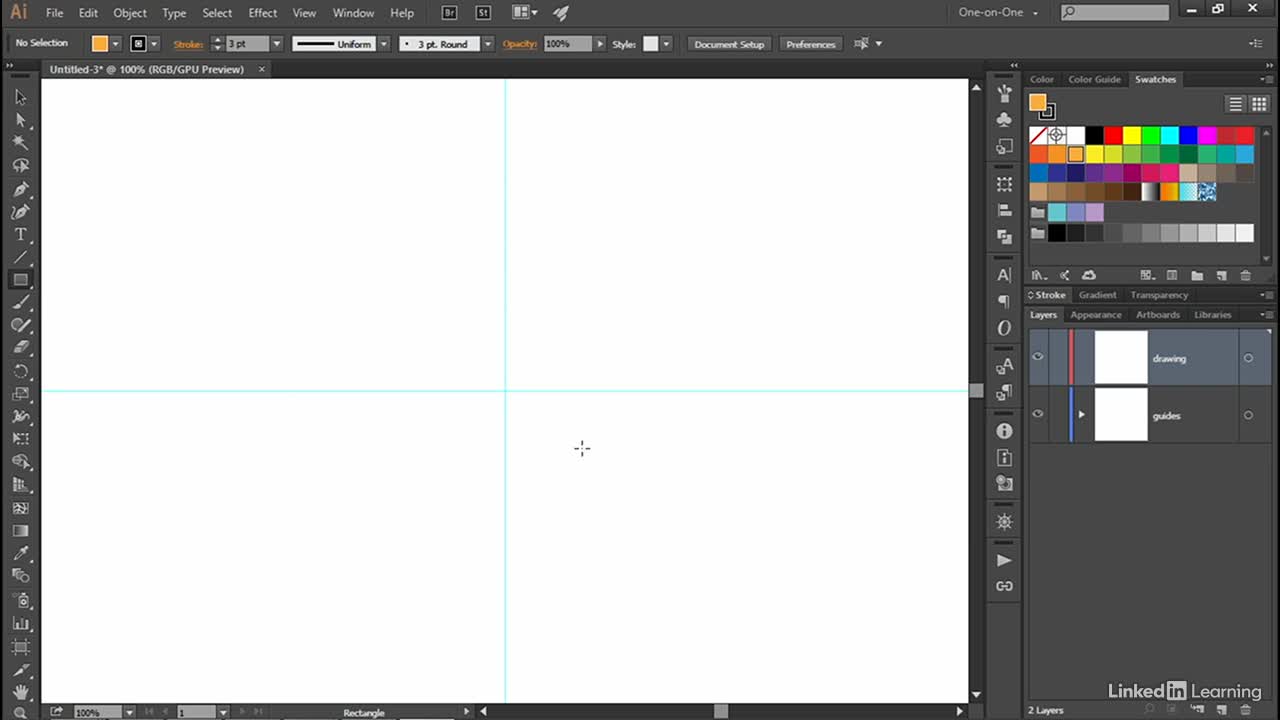Switch to the Gradient tab
The width and height of the screenshot is (1280, 720).
pos(1097,295)
